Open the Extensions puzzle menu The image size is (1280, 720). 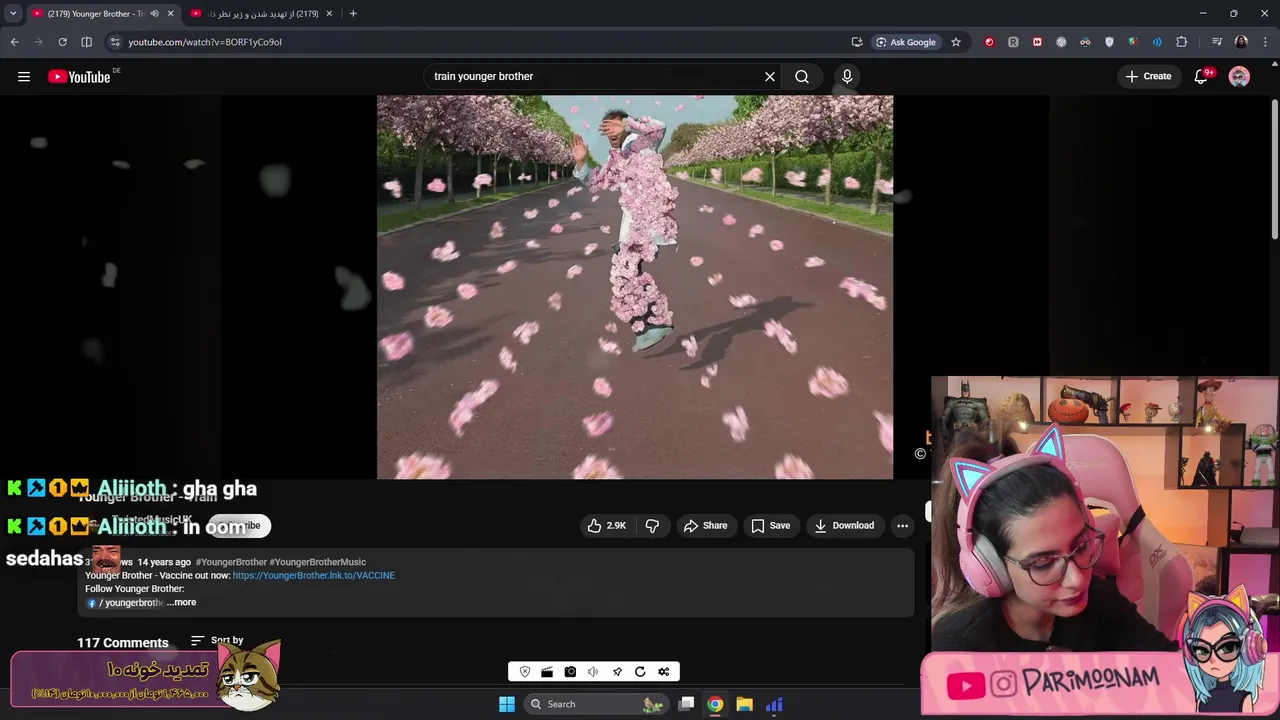[x=1182, y=42]
